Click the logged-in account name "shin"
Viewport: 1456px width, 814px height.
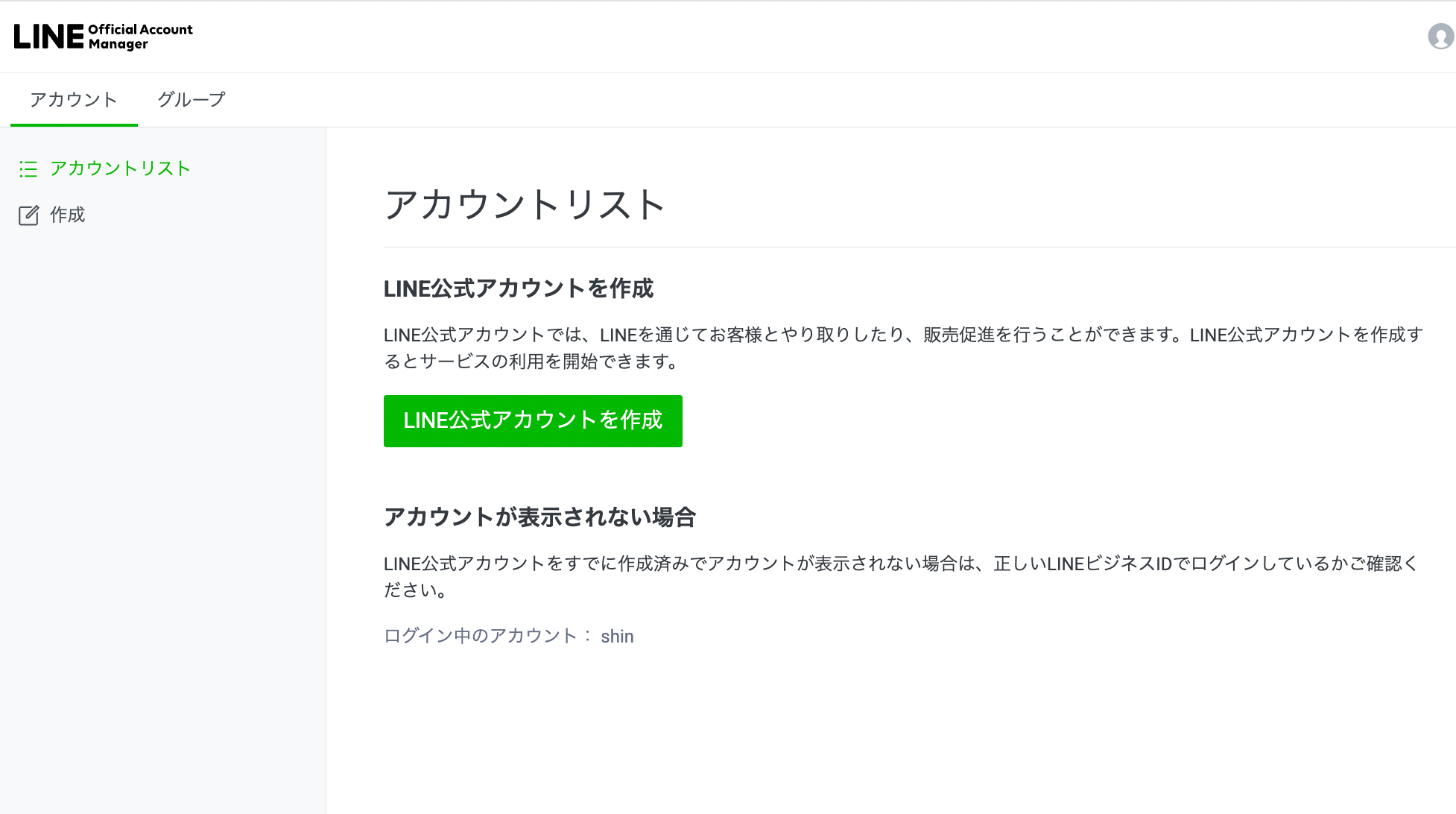pos(617,636)
